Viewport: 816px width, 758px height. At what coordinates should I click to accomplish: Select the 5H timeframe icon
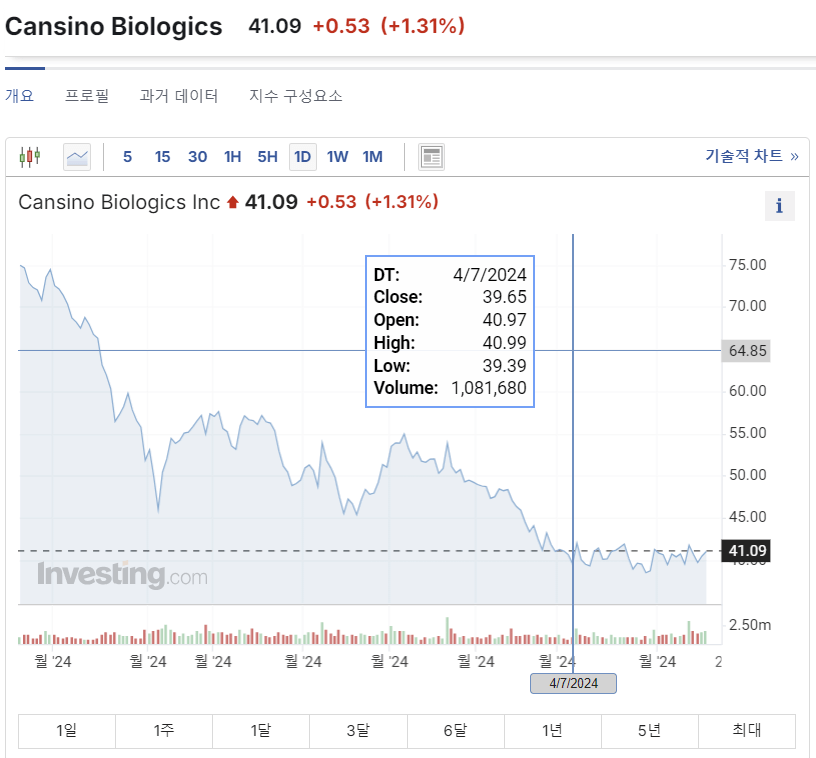(267, 156)
